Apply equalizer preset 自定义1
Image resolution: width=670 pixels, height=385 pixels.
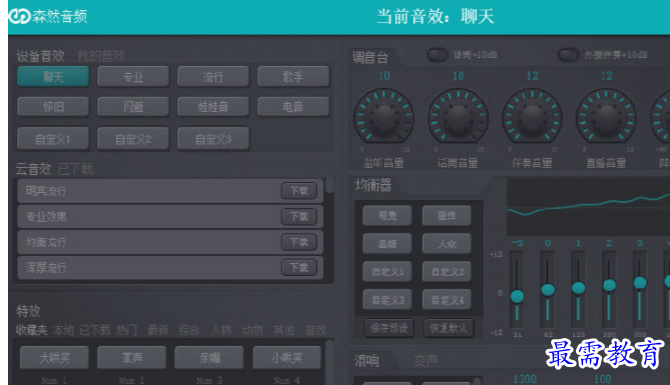387,271
